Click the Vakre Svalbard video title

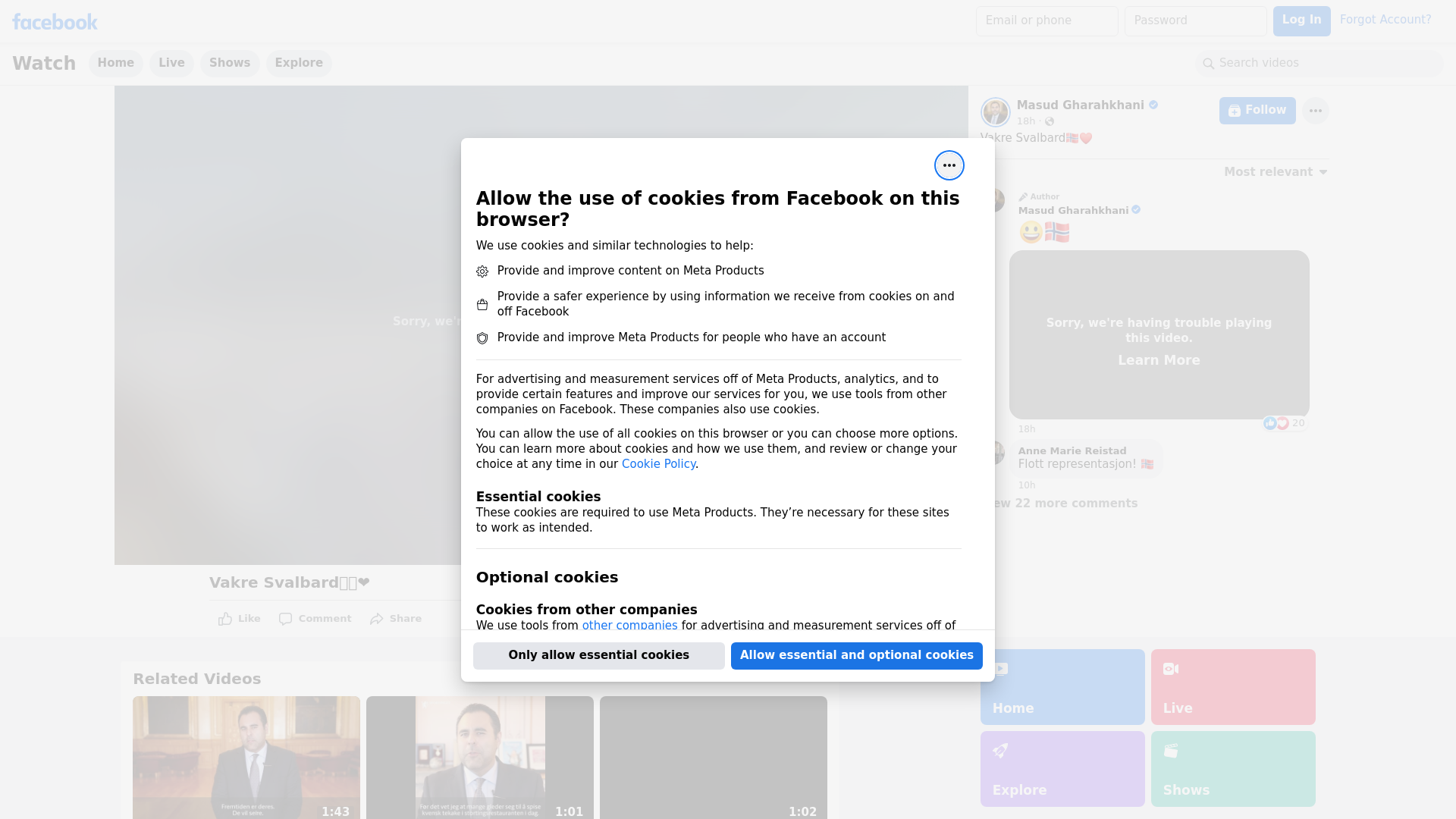tap(289, 582)
